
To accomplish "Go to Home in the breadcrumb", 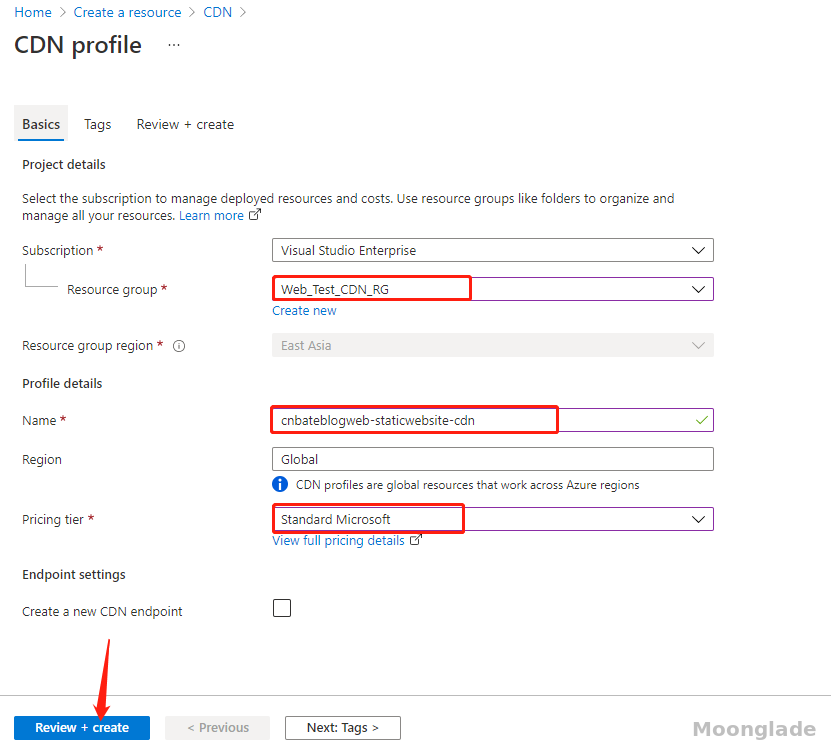I will click(x=33, y=12).
